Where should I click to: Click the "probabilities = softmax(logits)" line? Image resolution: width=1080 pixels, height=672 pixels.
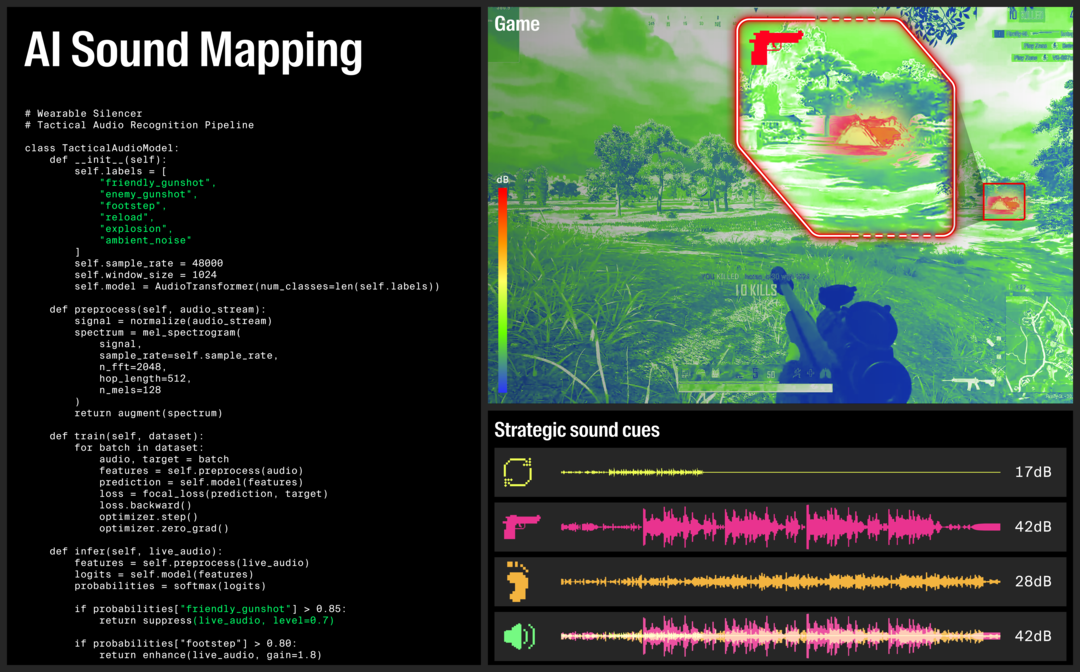tap(170, 586)
